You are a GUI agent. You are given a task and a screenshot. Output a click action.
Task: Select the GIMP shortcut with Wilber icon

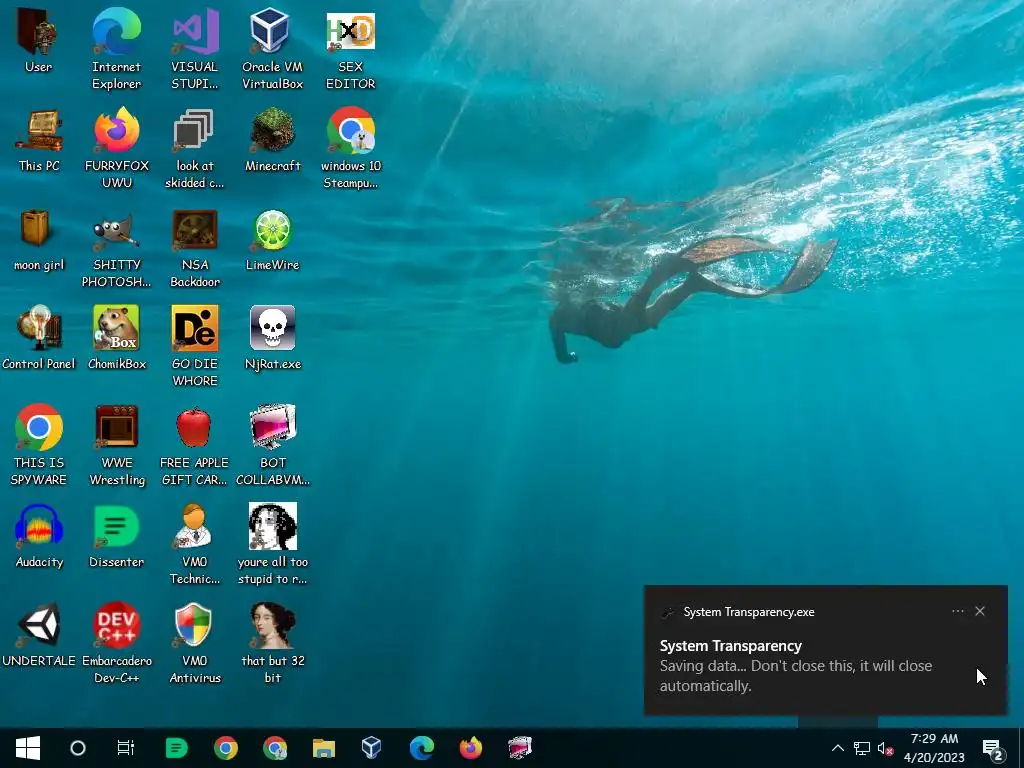pyautogui.click(x=116, y=248)
